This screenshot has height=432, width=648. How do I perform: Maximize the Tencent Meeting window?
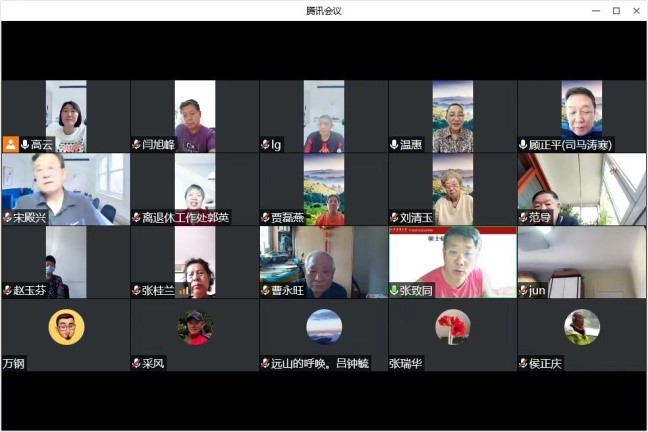(615, 10)
